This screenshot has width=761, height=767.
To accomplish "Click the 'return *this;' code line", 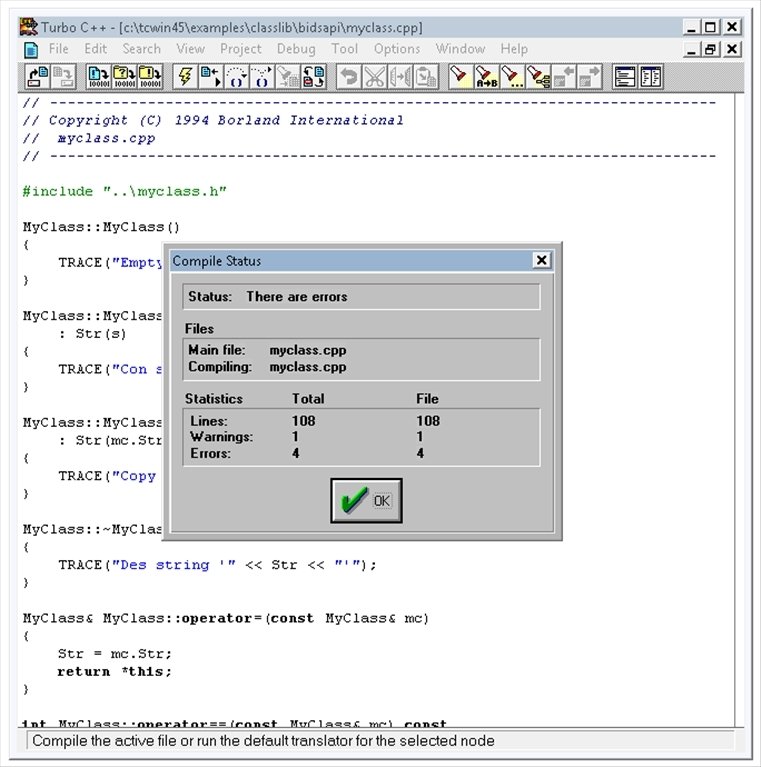I will point(115,672).
